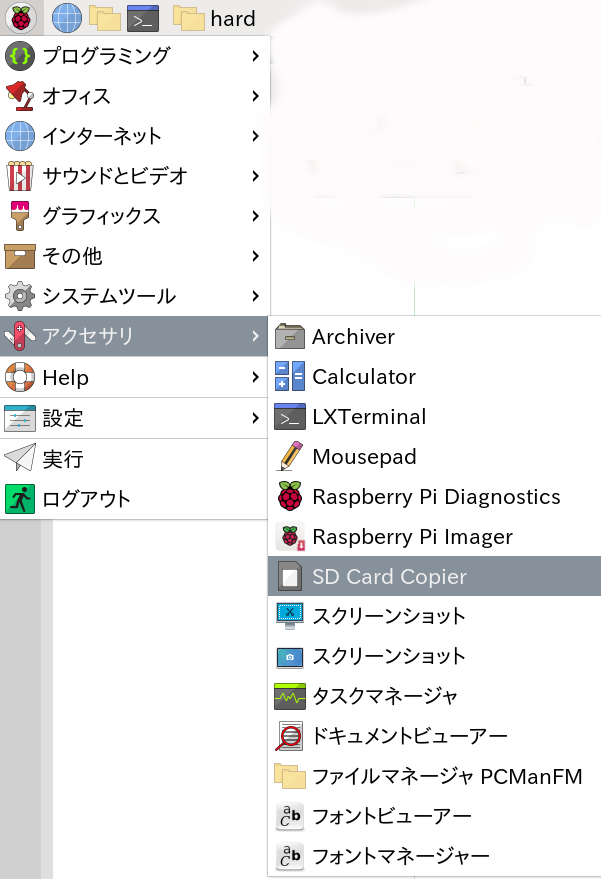The image size is (601, 879).
Task: Click the タスクマネージャ label text
Action: tap(385, 696)
